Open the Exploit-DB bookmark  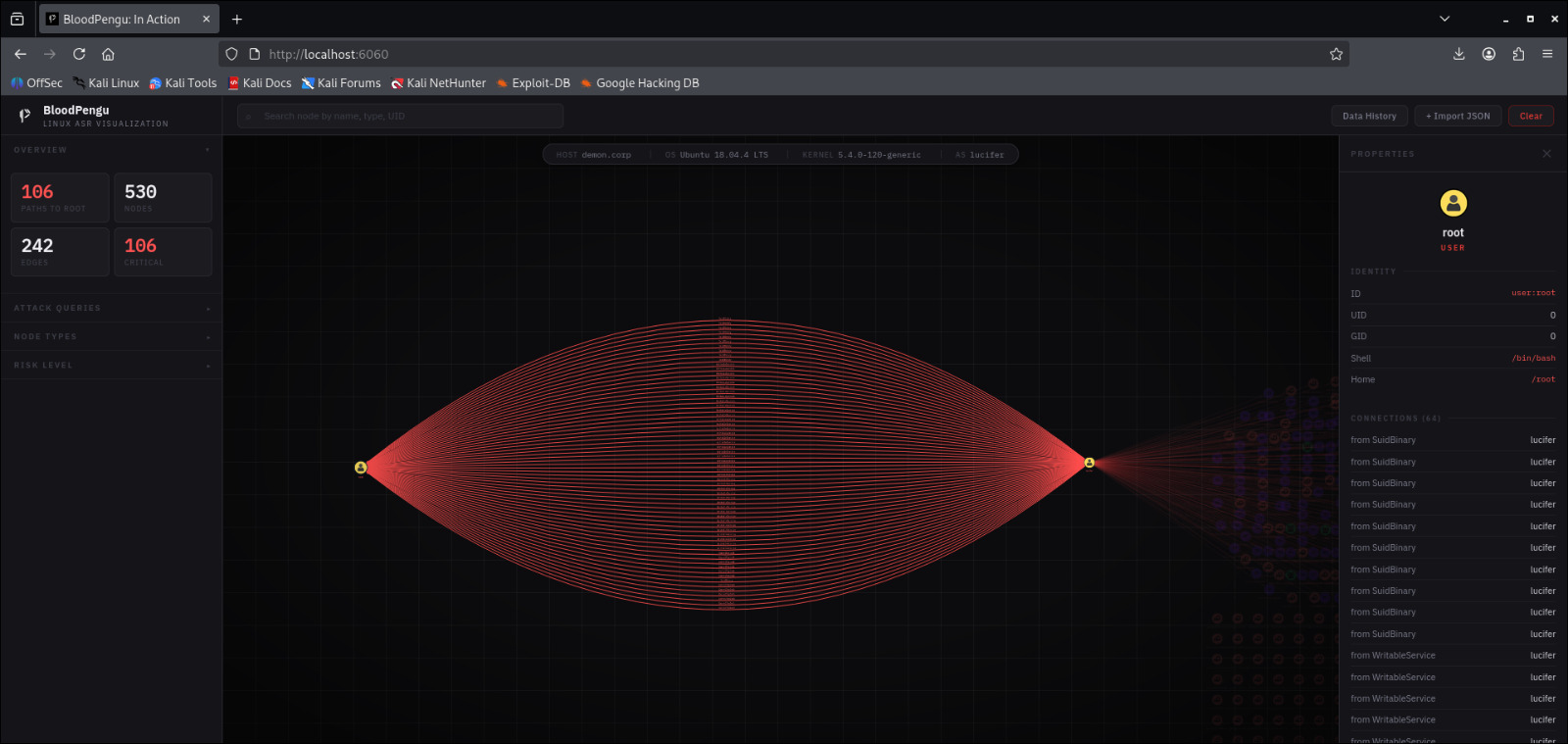pos(533,83)
